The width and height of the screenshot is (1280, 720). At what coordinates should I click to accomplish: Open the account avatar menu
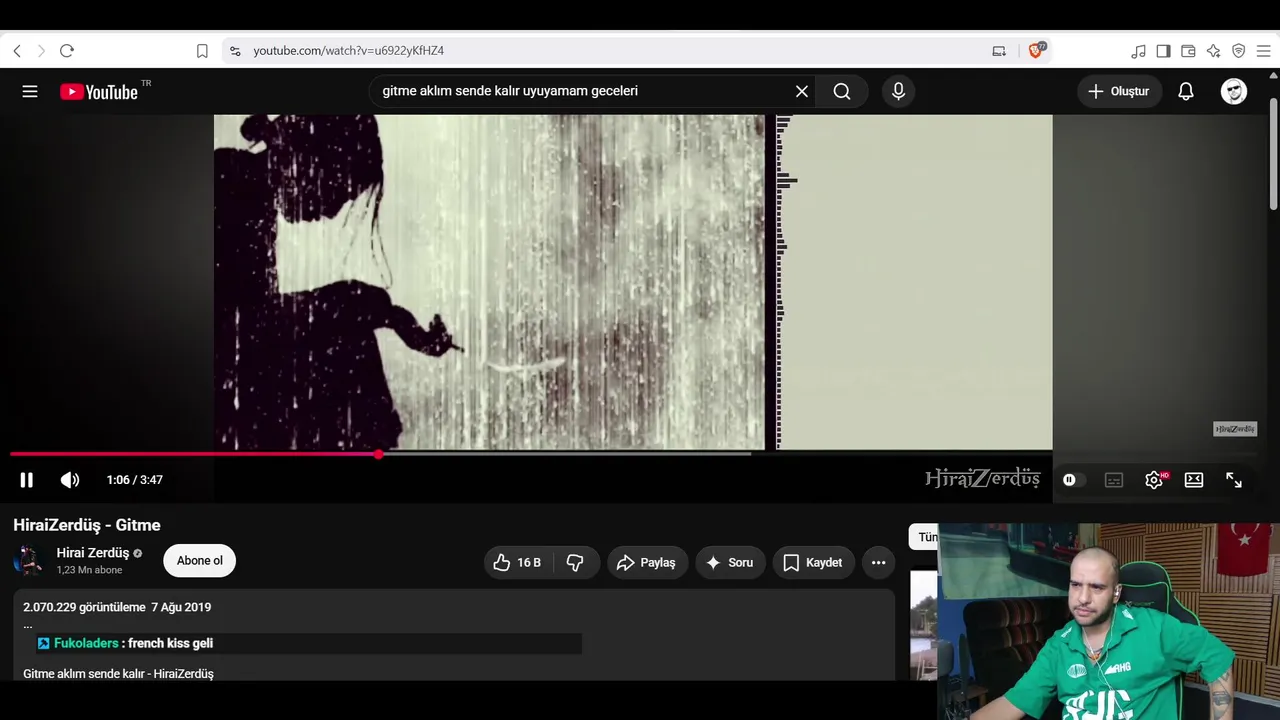click(x=1234, y=91)
